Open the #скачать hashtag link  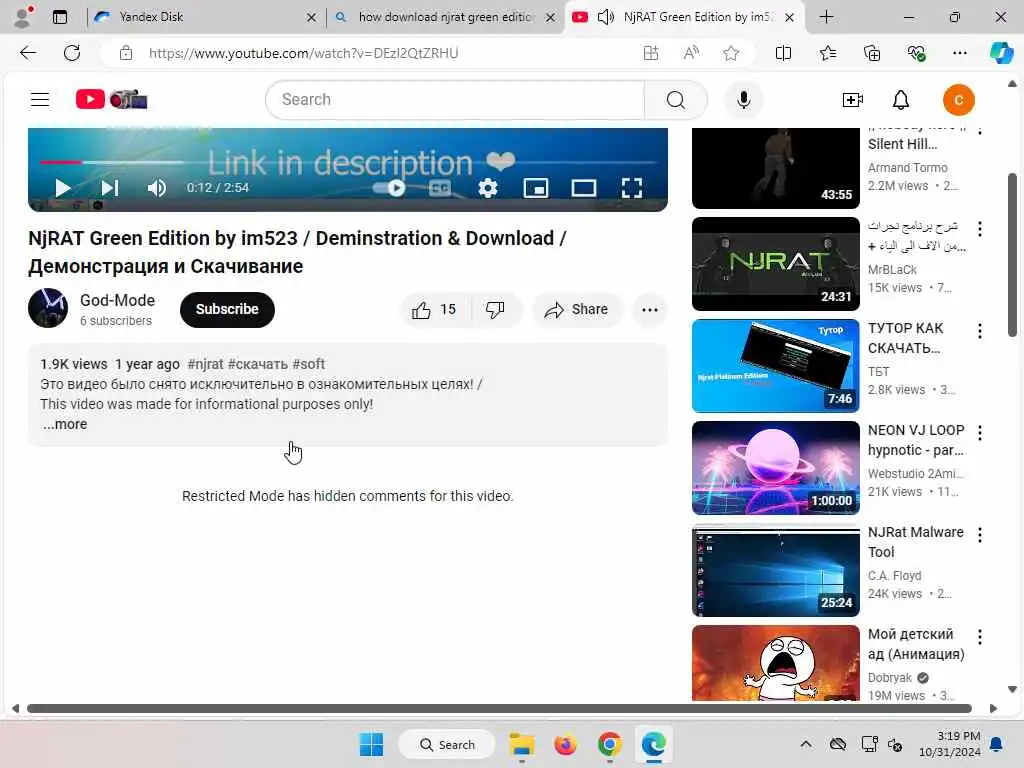(x=257, y=364)
